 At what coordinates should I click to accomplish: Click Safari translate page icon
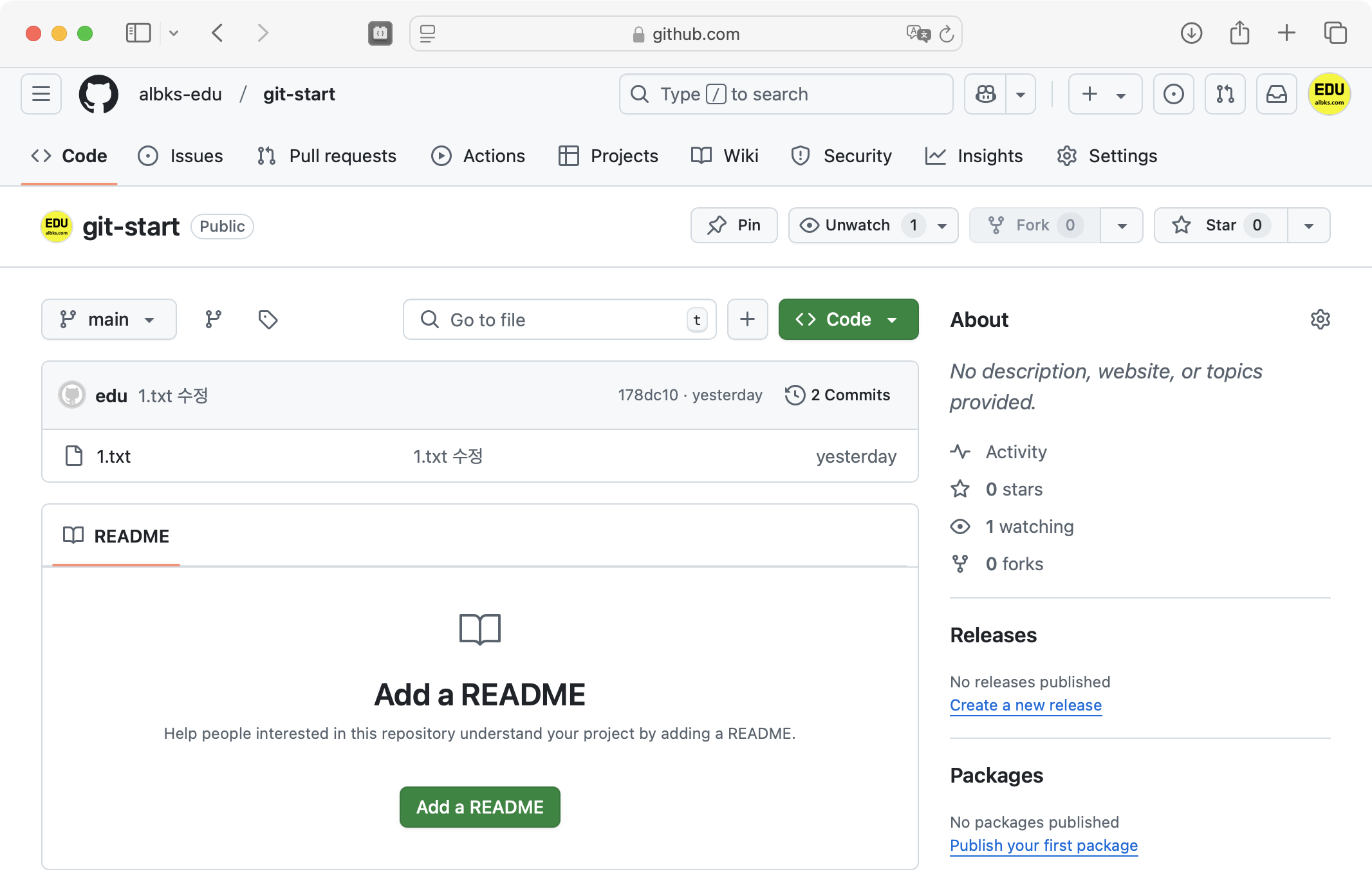(918, 33)
